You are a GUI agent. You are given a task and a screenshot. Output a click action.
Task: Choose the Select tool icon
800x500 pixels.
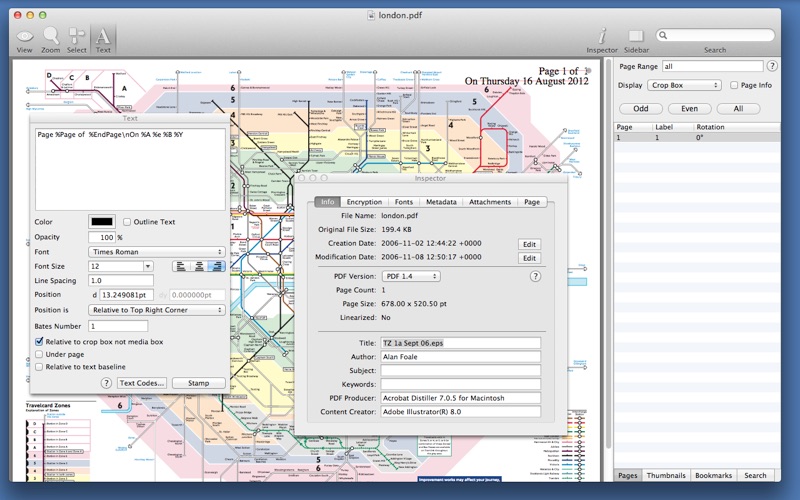coord(77,40)
